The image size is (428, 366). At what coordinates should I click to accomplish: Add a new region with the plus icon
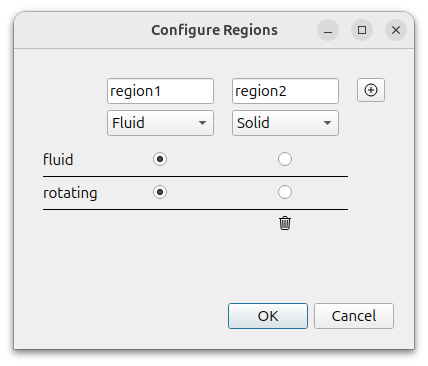click(371, 90)
